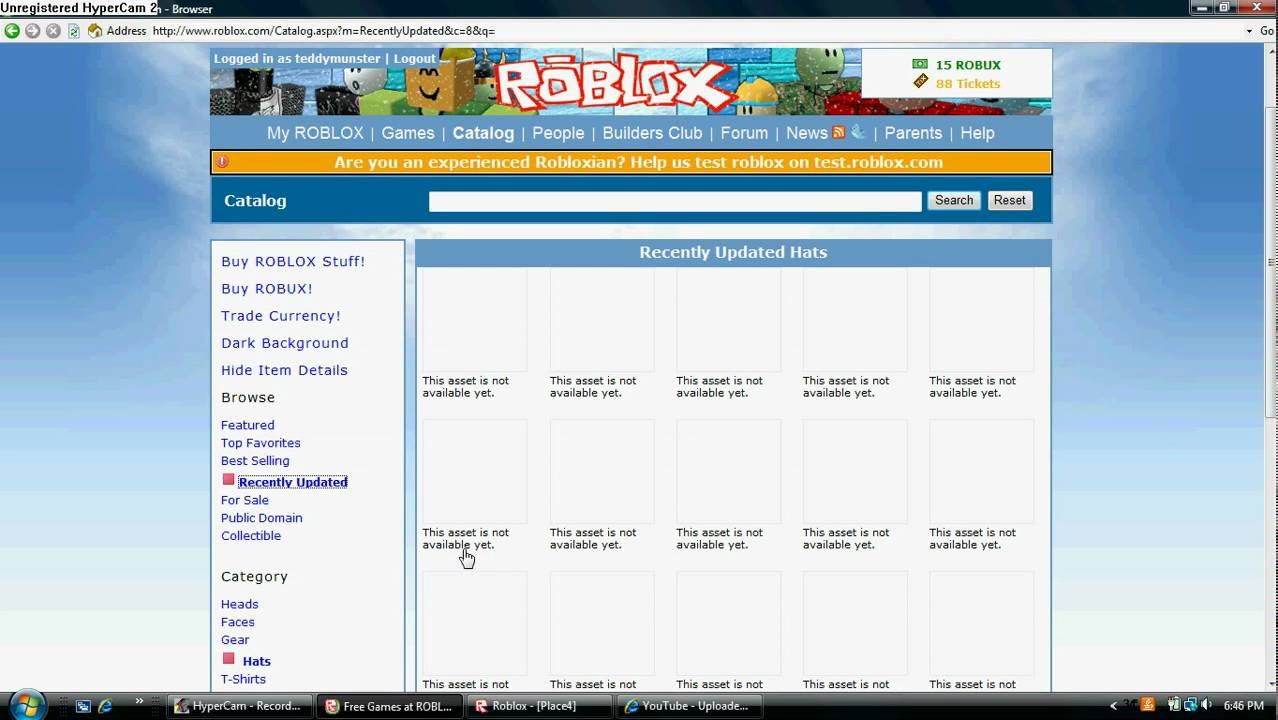Screen dimensions: 1278x720
Task: Browse Public Domain items
Action: click(261, 518)
